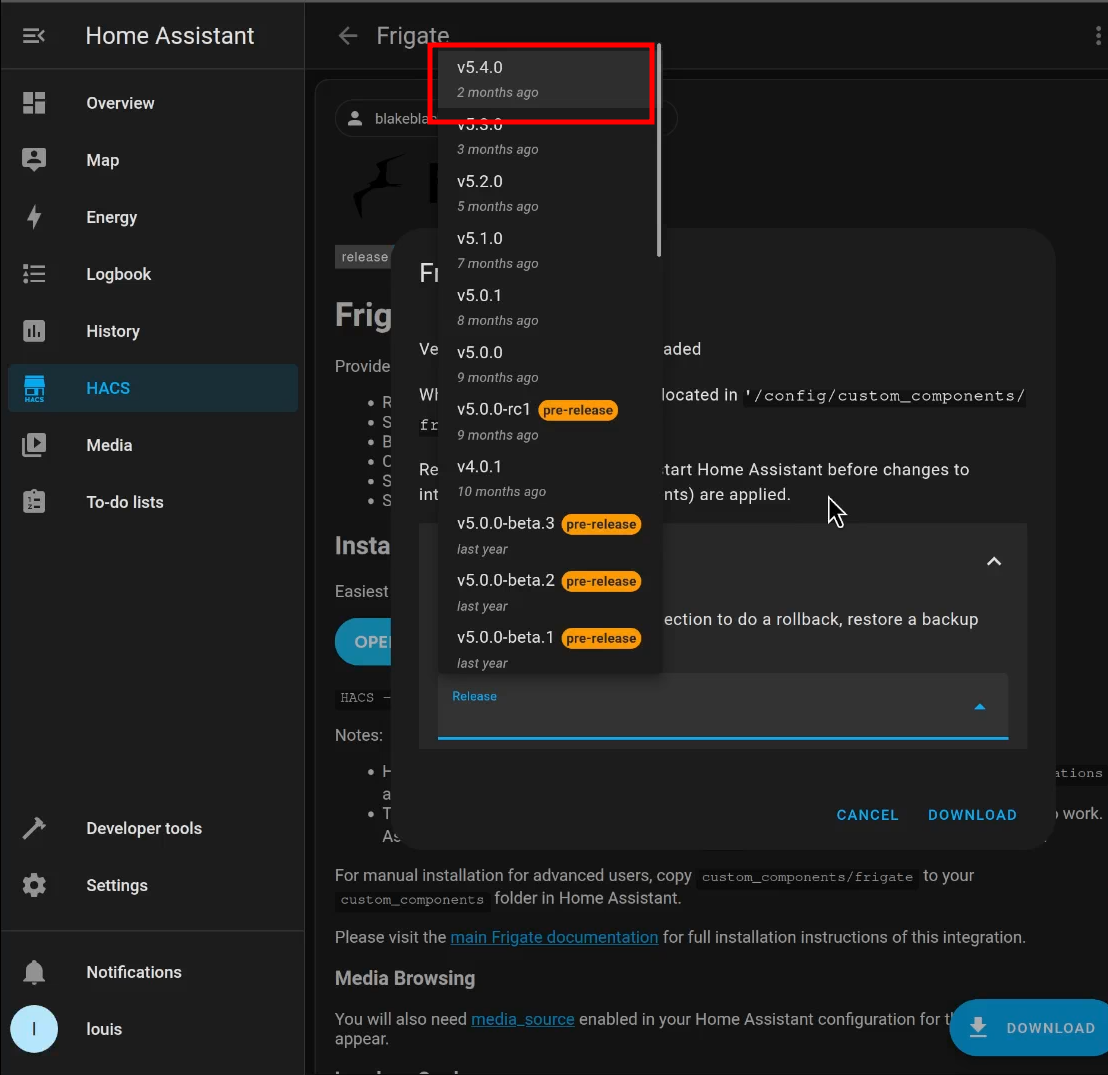
Task: Go back with the arrow beside Frigate
Action: click(x=348, y=35)
